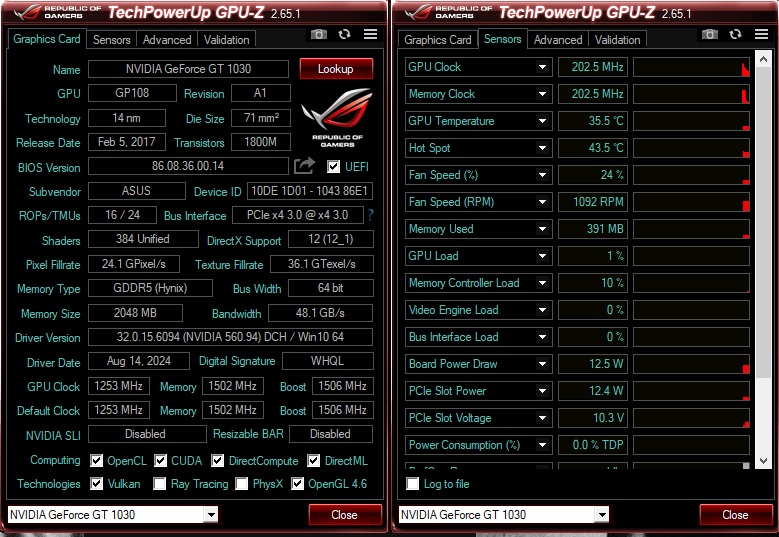Click the Memory Used value 391 MB
The height and width of the screenshot is (537, 779).
pos(593,229)
